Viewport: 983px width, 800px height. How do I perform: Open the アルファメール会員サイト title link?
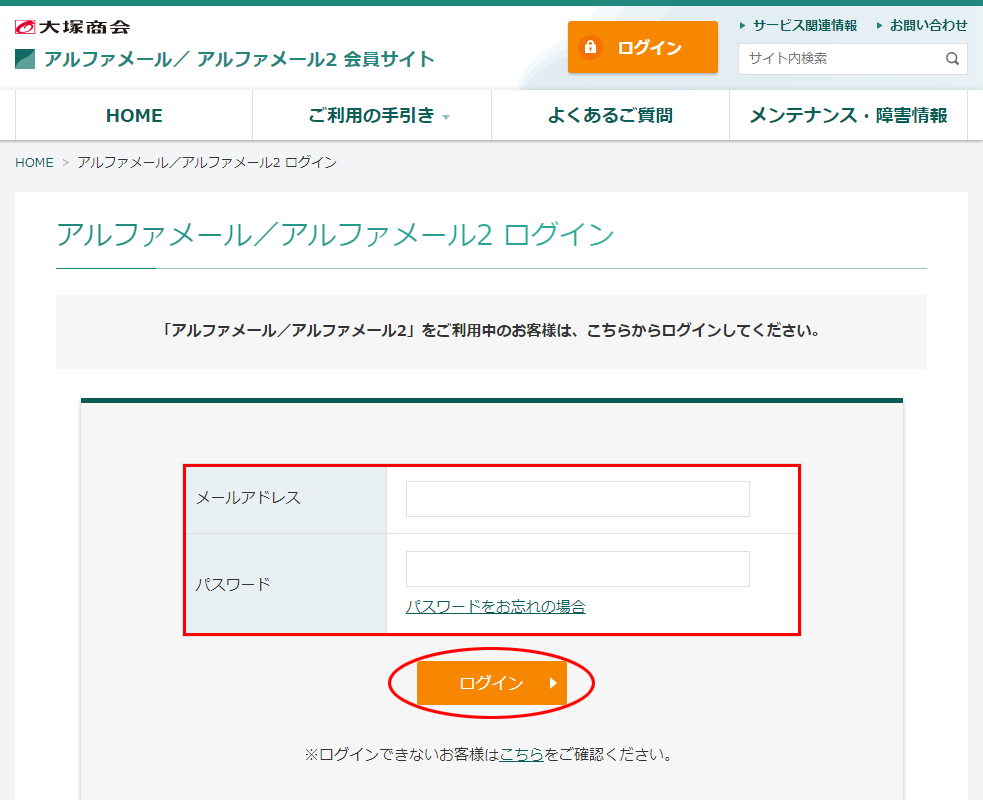[x=239, y=59]
